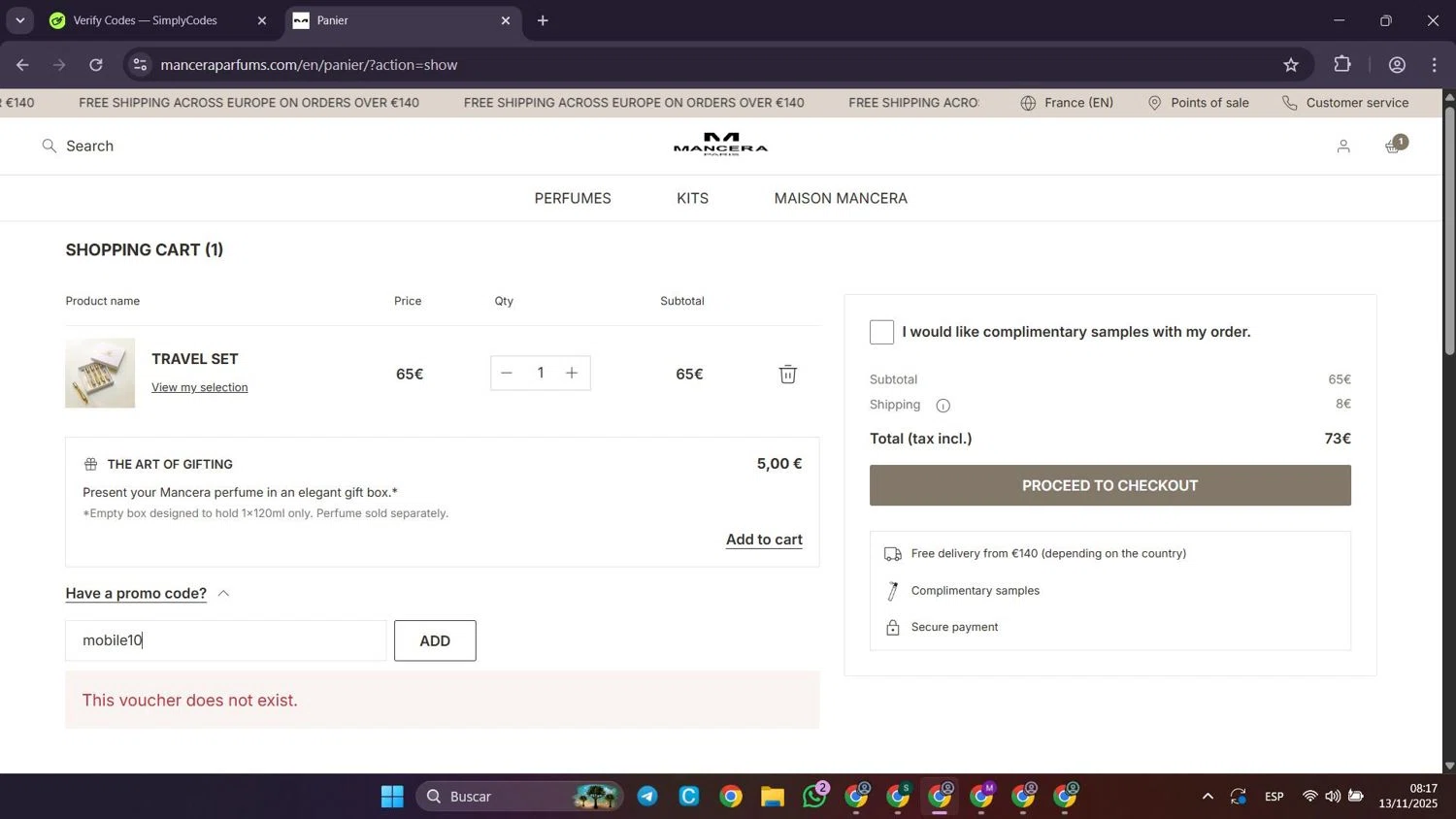Click the taskbar Buscar search box
1456x819 pixels.
point(519,797)
